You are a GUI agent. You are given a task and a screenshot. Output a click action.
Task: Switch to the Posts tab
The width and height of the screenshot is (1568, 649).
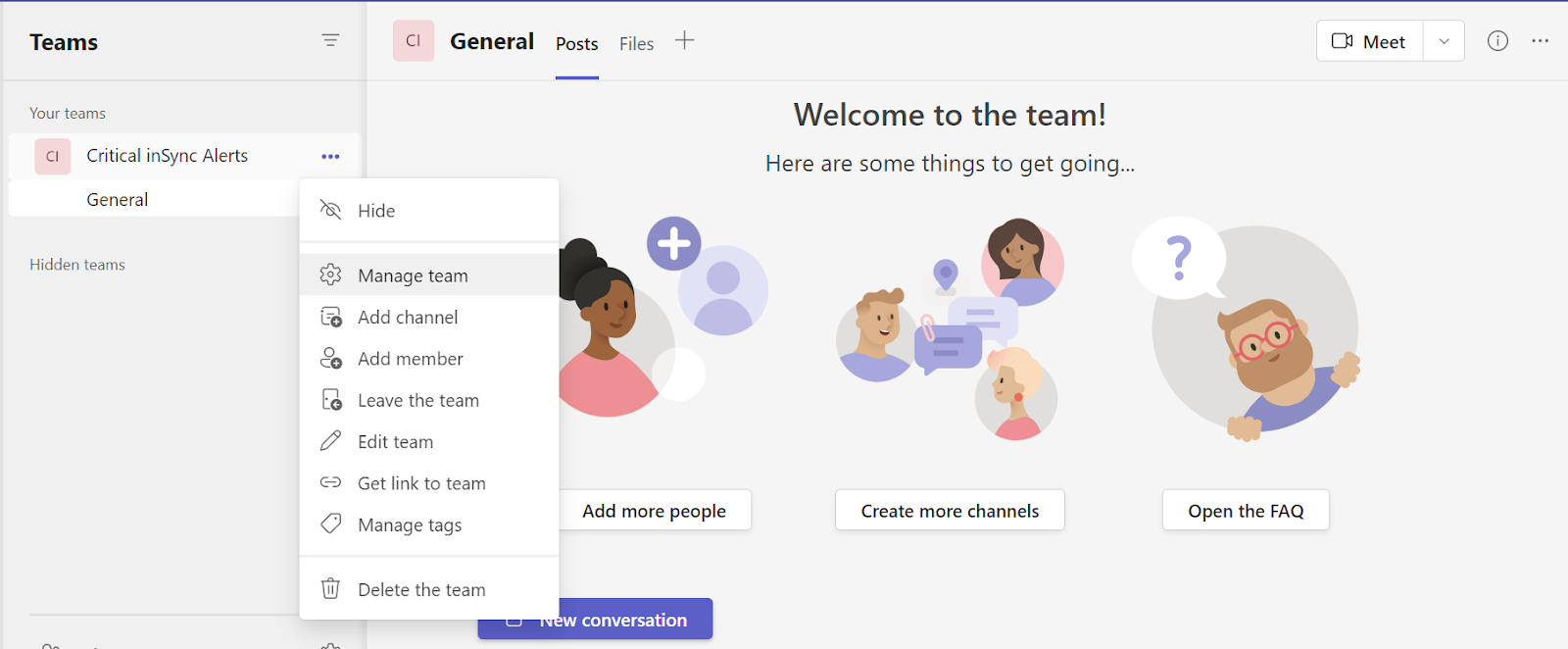click(577, 44)
